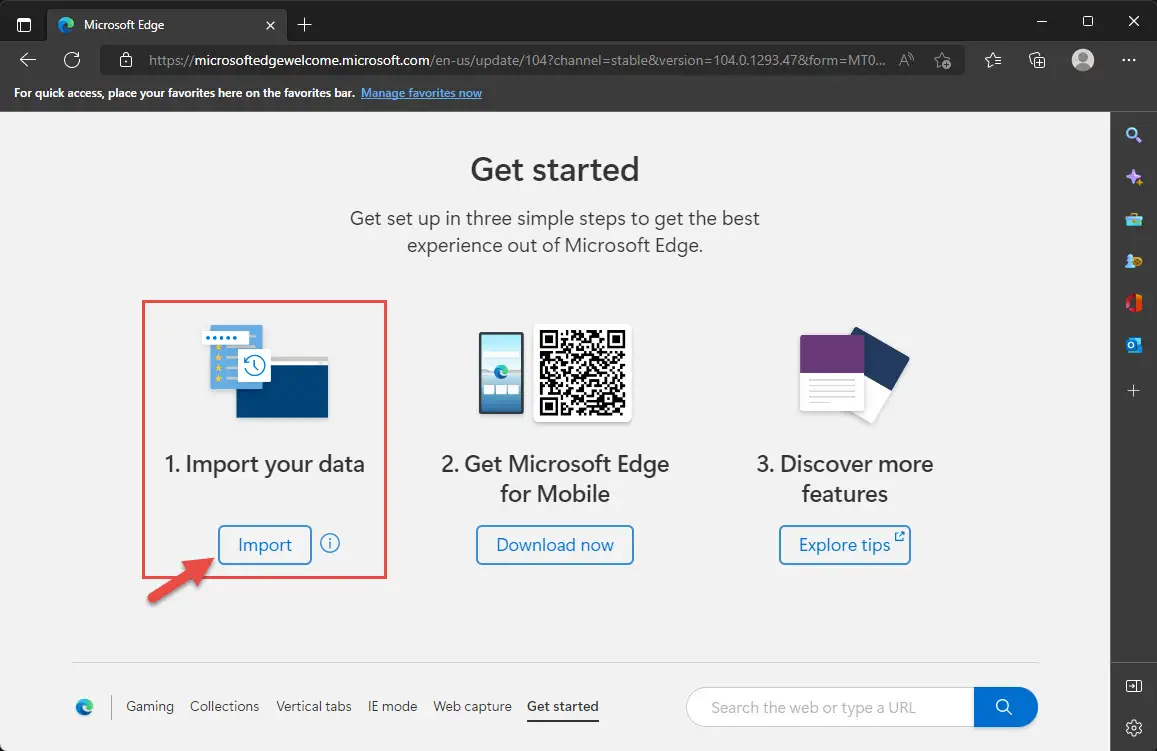Click the Import button
The image size is (1157, 751).
[x=265, y=545]
